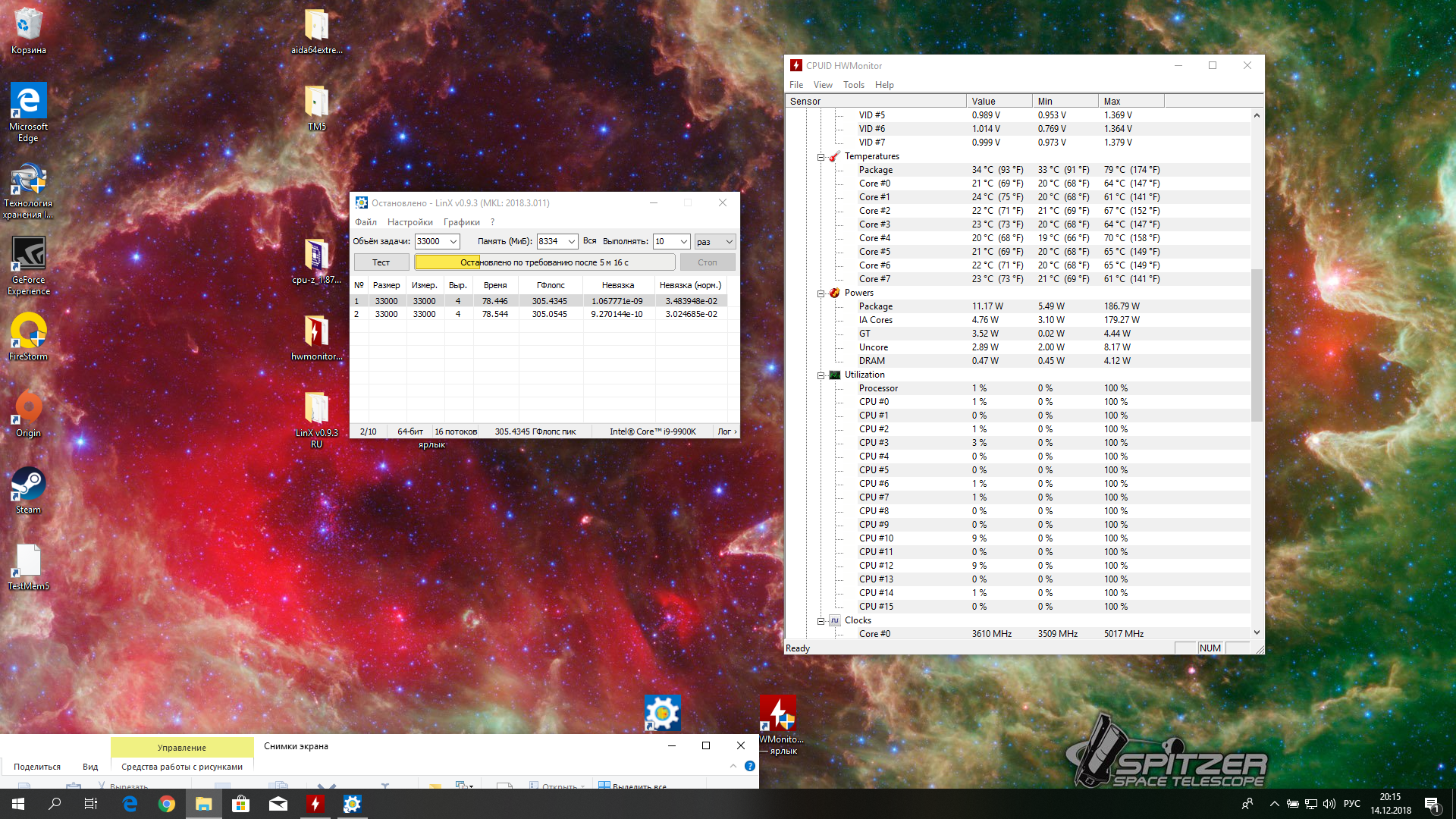Click the HWMonitor icon in taskbar
1456x819 pixels.
pyautogui.click(x=315, y=804)
